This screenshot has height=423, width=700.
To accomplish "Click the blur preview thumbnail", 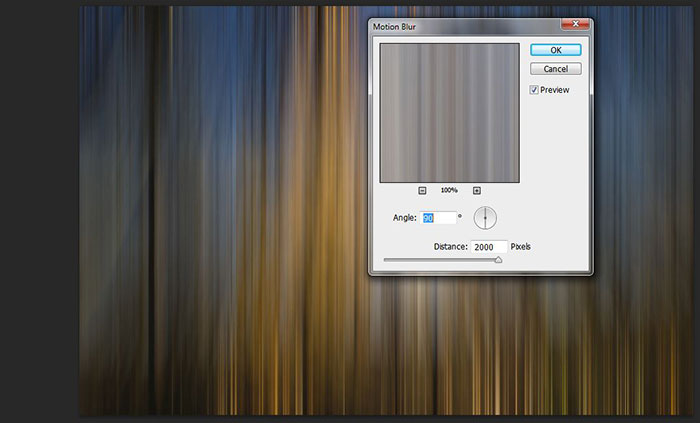I will point(450,113).
